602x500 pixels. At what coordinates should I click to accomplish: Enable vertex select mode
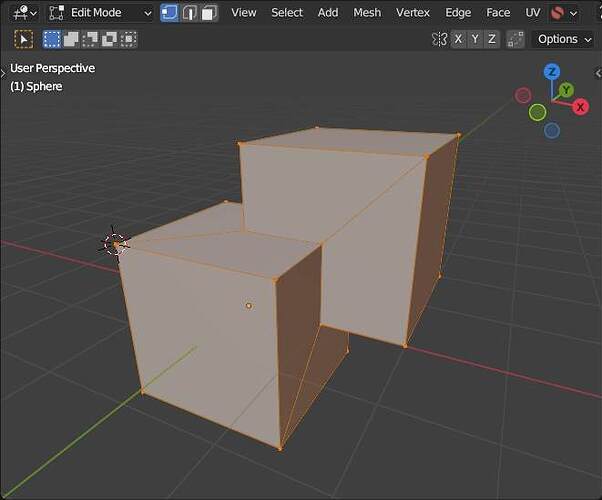(169, 13)
